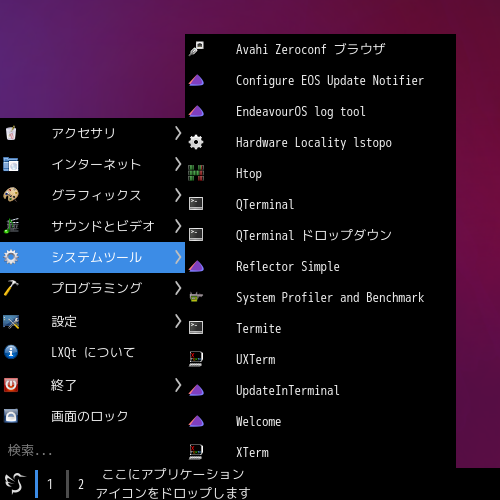This screenshot has width=500, height=500.
Task: Launch the Welcome application
Action: pos(320,421)
